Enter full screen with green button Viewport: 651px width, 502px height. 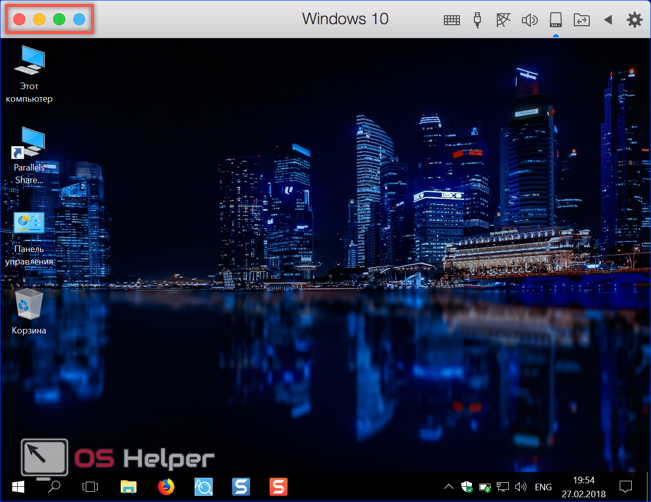(x=59, y=19)
